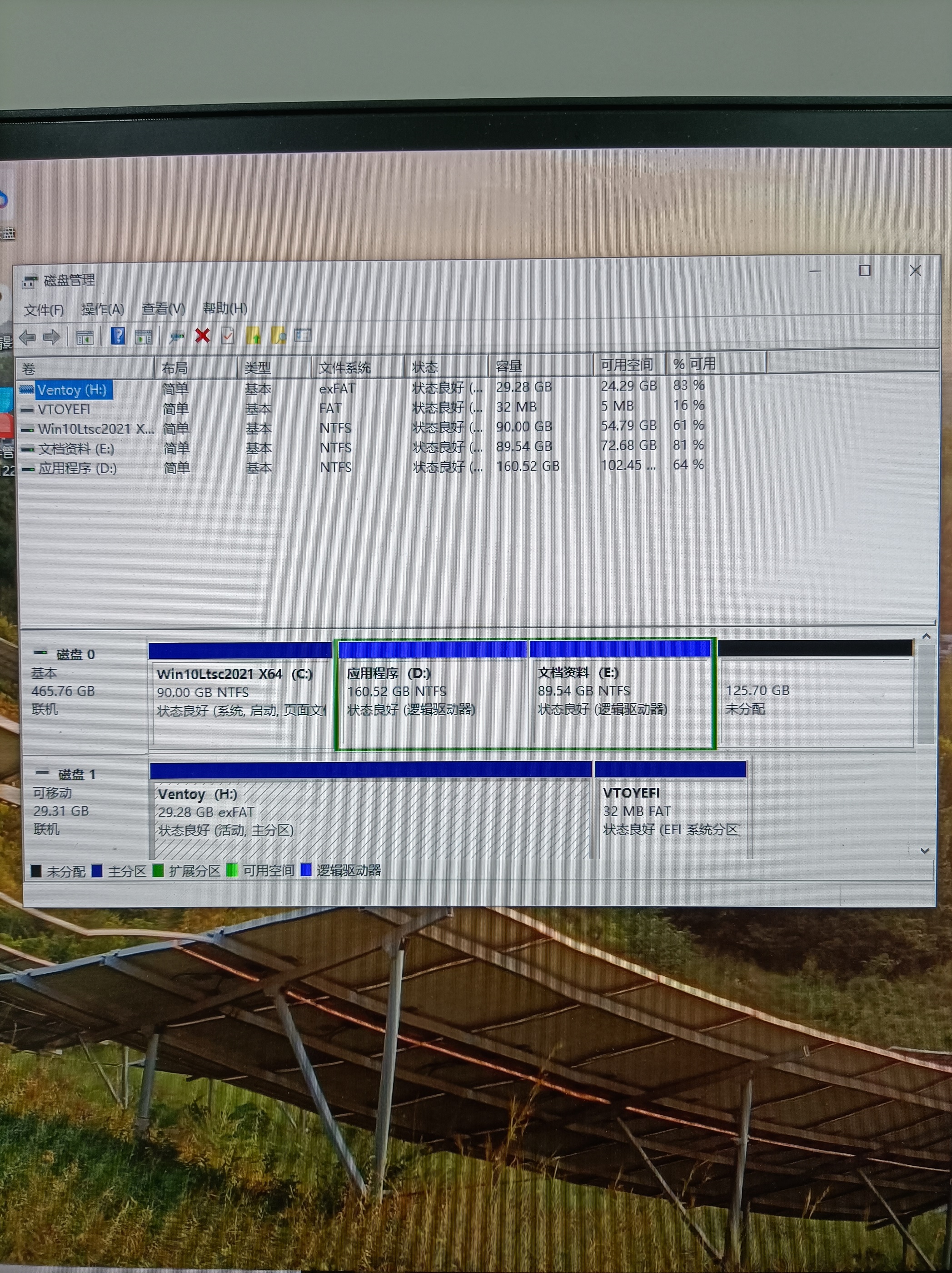952x1273 pixels.
Task: Click the connect drive toolbar icon
Action: point(177,337)
